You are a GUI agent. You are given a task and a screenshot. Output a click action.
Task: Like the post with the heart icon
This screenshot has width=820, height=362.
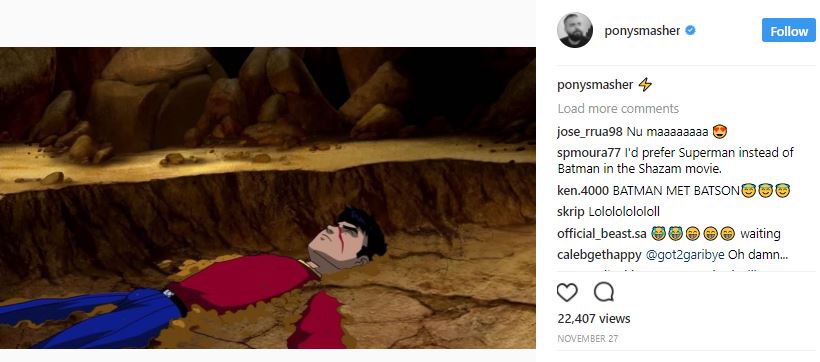pos(567,292)
